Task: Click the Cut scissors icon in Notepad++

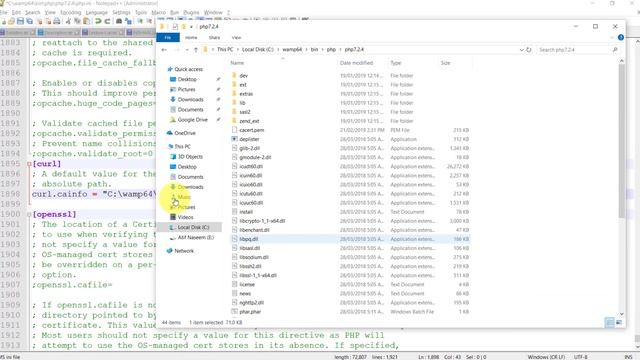Action: (68, 21)
